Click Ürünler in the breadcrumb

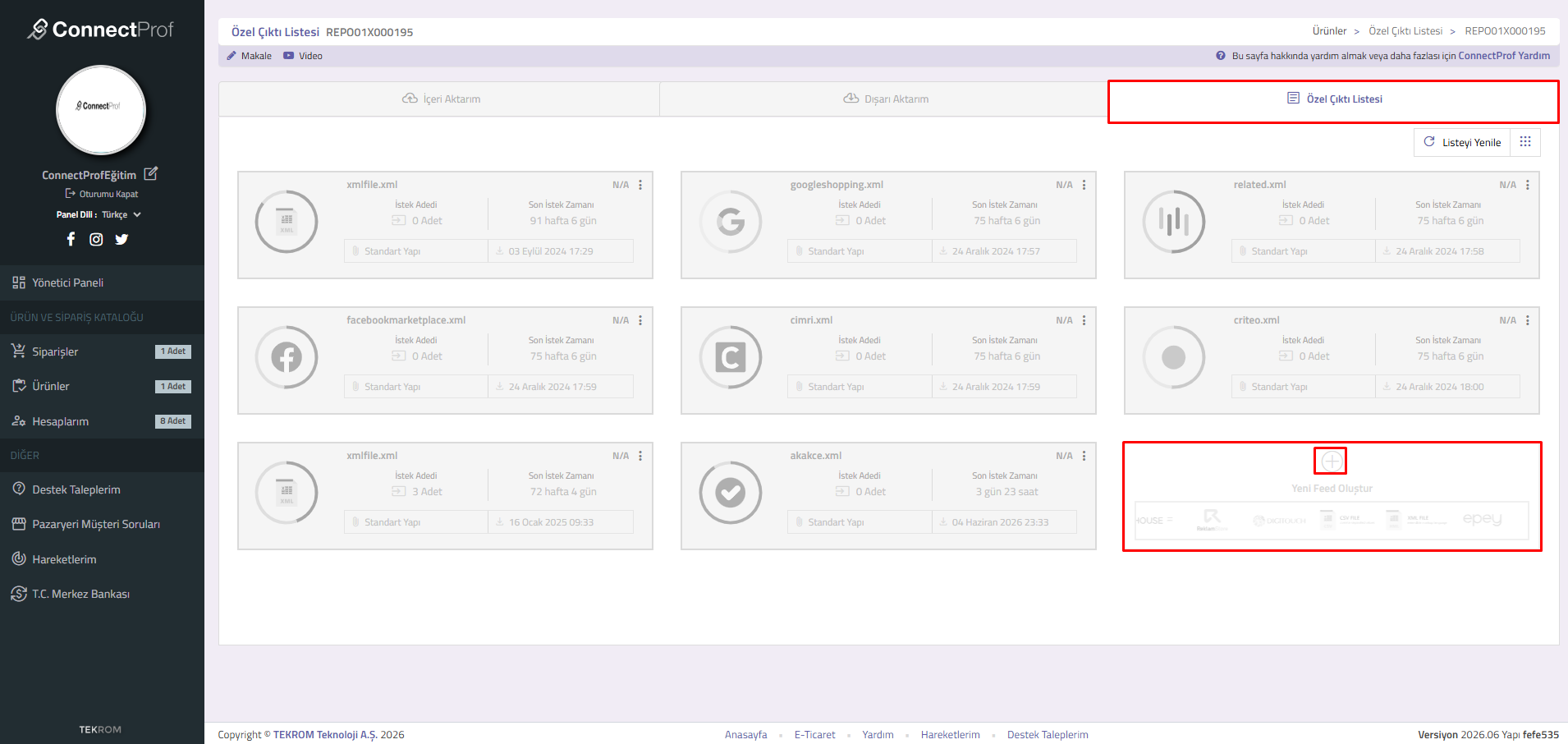point(1329,31)
